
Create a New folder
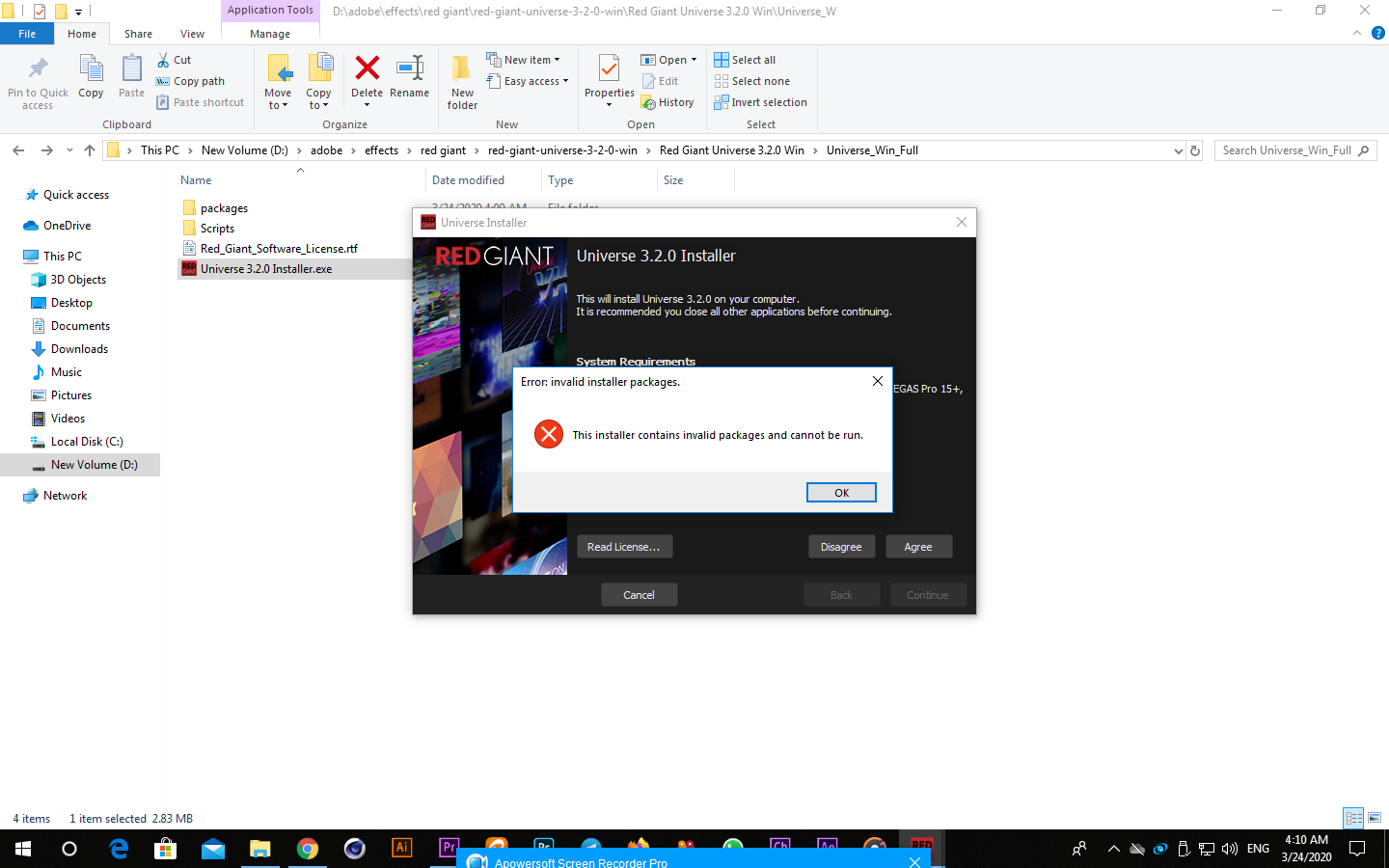(x=462, y=82)
